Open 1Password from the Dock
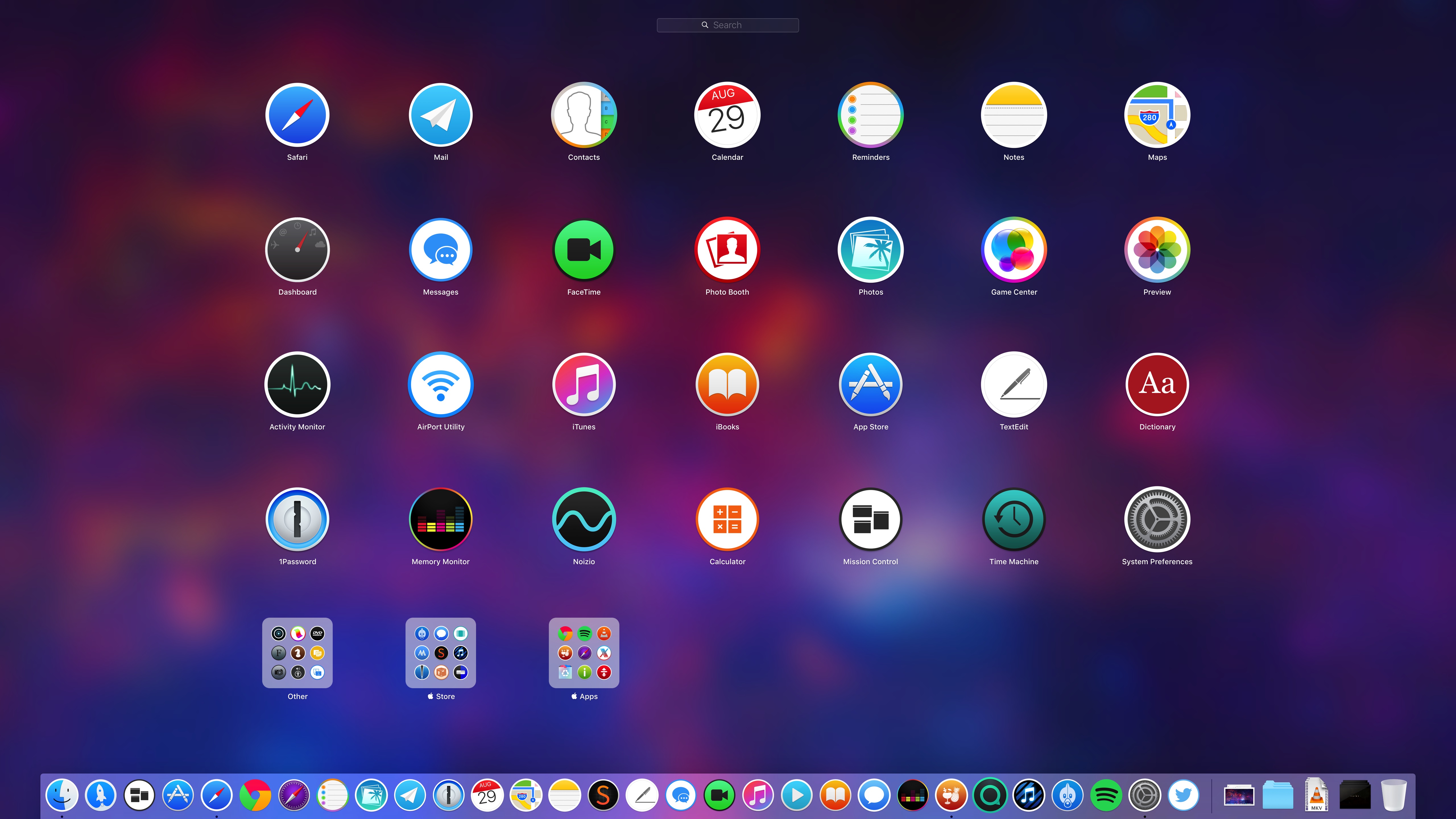 tap(448, 795)
